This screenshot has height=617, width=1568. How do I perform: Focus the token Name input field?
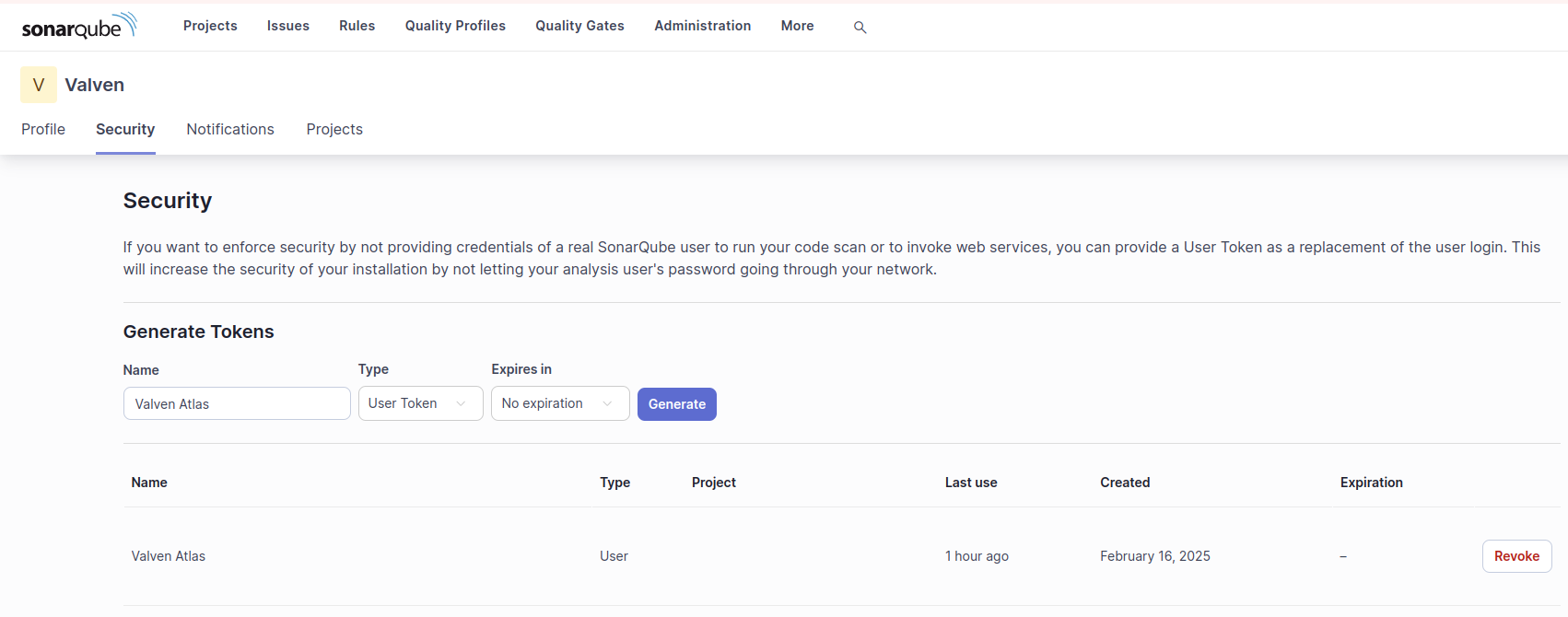point(237,403)
